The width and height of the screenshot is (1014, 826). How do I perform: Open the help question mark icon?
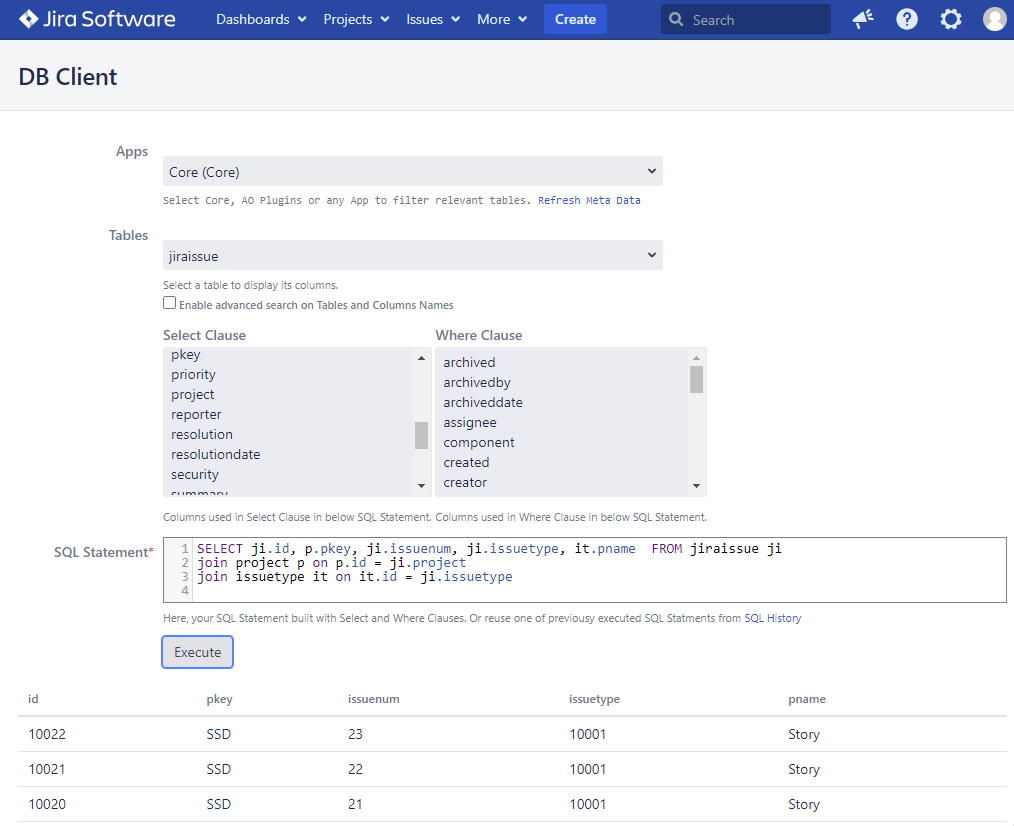point(907,19)
